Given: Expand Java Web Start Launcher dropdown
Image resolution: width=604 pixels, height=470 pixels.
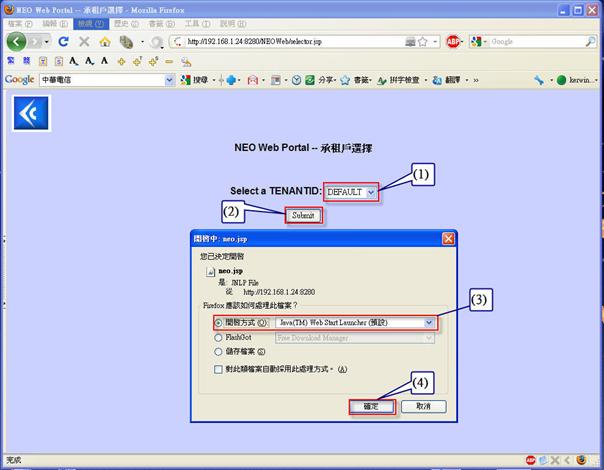Looking at the screenshot, I should coord(430,323).
